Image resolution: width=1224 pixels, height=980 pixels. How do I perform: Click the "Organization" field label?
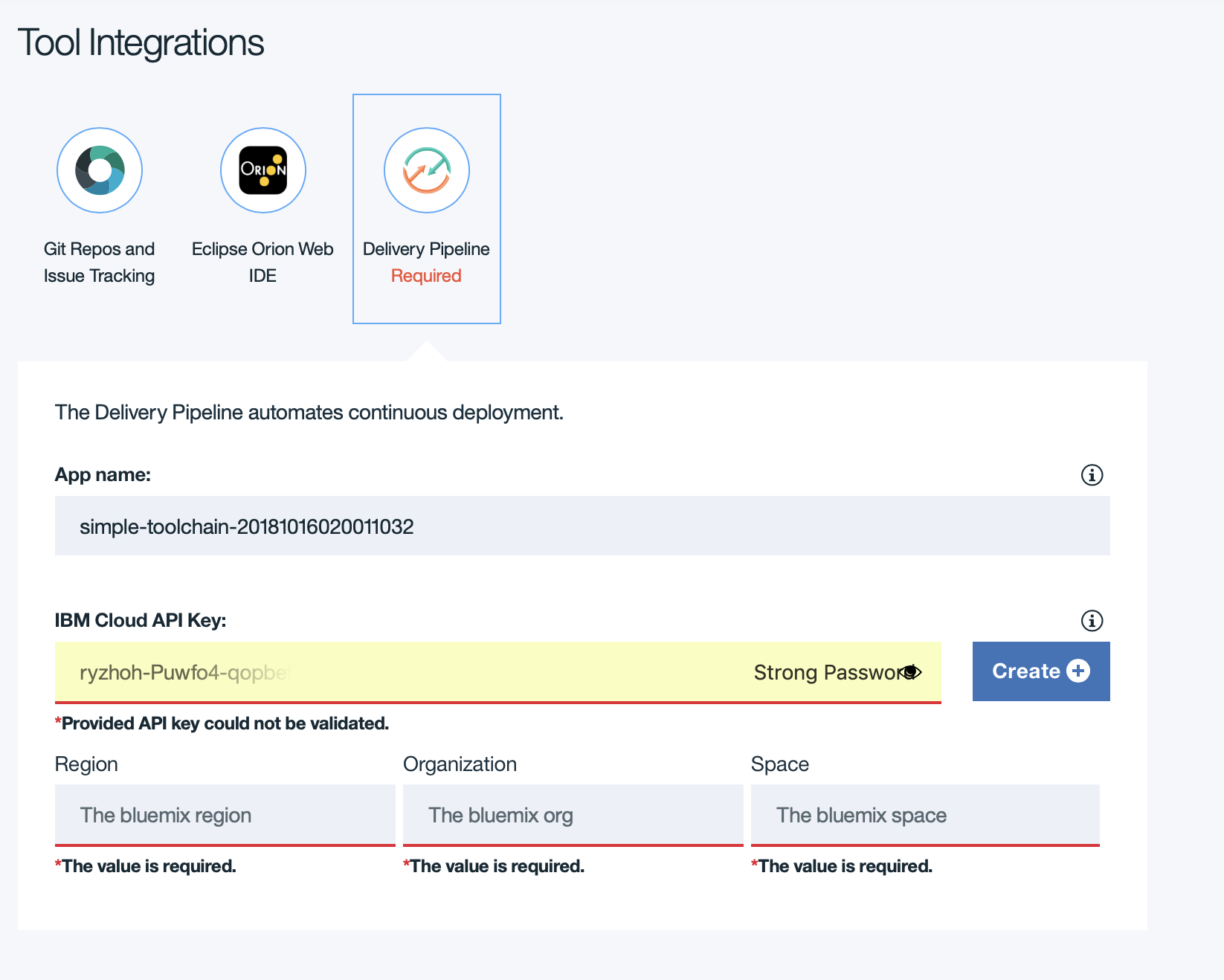[460, 764]
